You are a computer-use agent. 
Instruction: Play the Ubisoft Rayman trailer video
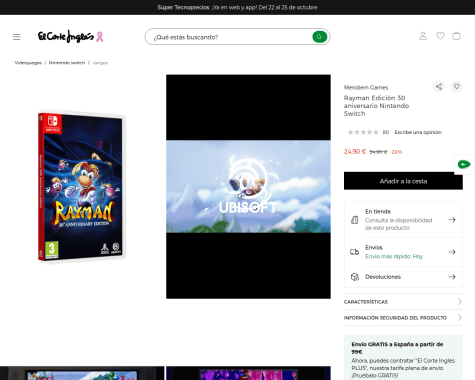click(x=248, y=187)
